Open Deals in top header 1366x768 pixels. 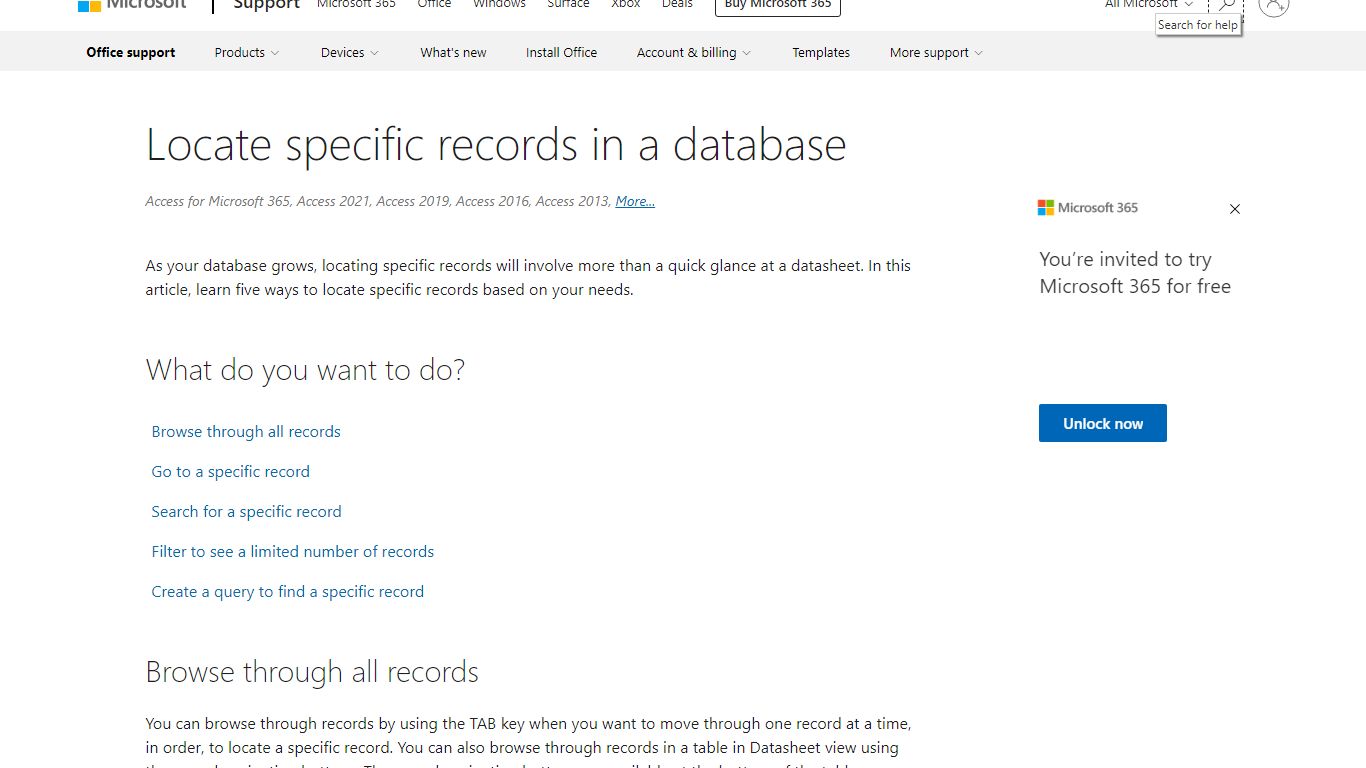point(677,5)
